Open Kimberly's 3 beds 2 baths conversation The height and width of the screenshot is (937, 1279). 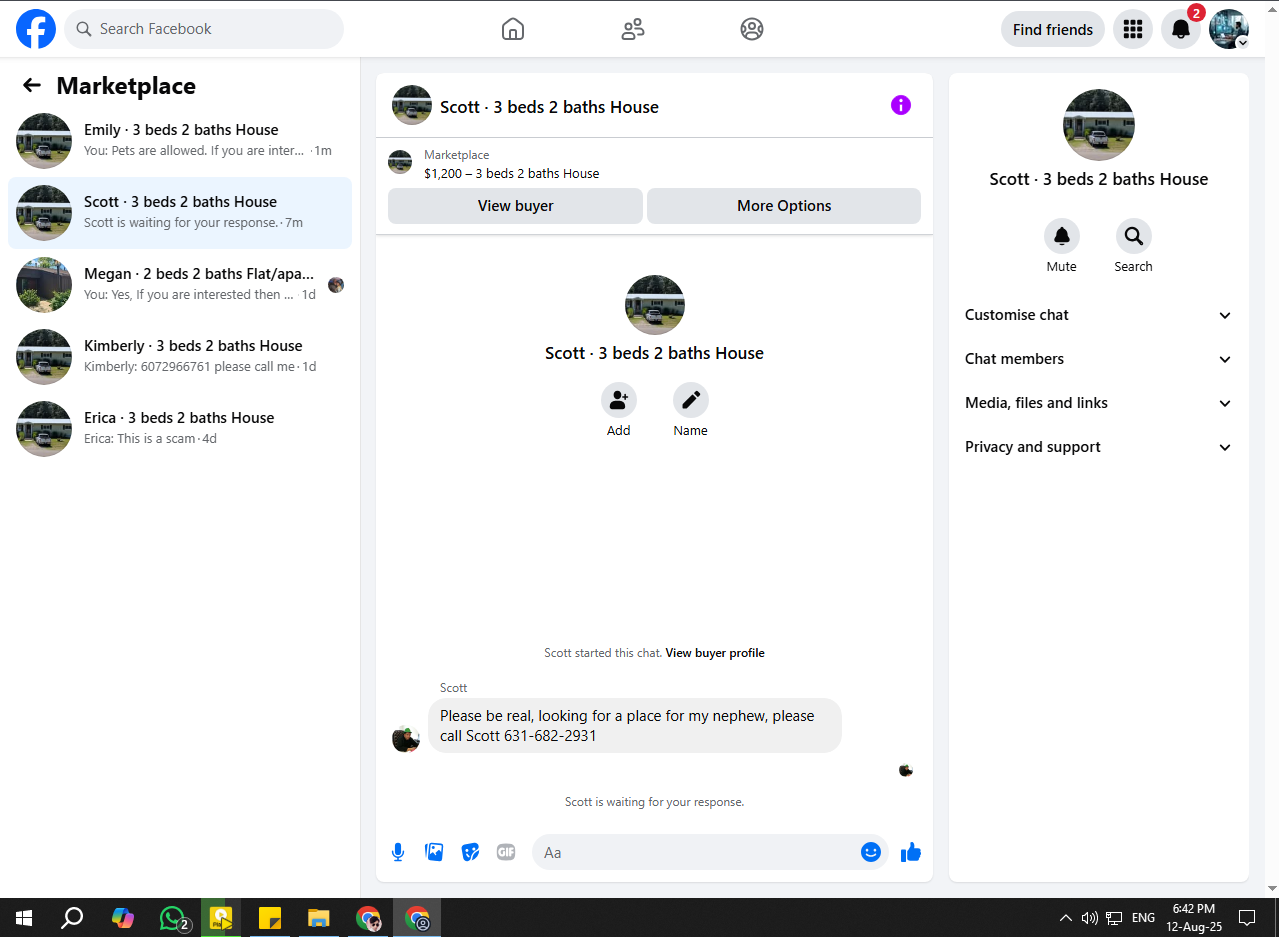180,357
